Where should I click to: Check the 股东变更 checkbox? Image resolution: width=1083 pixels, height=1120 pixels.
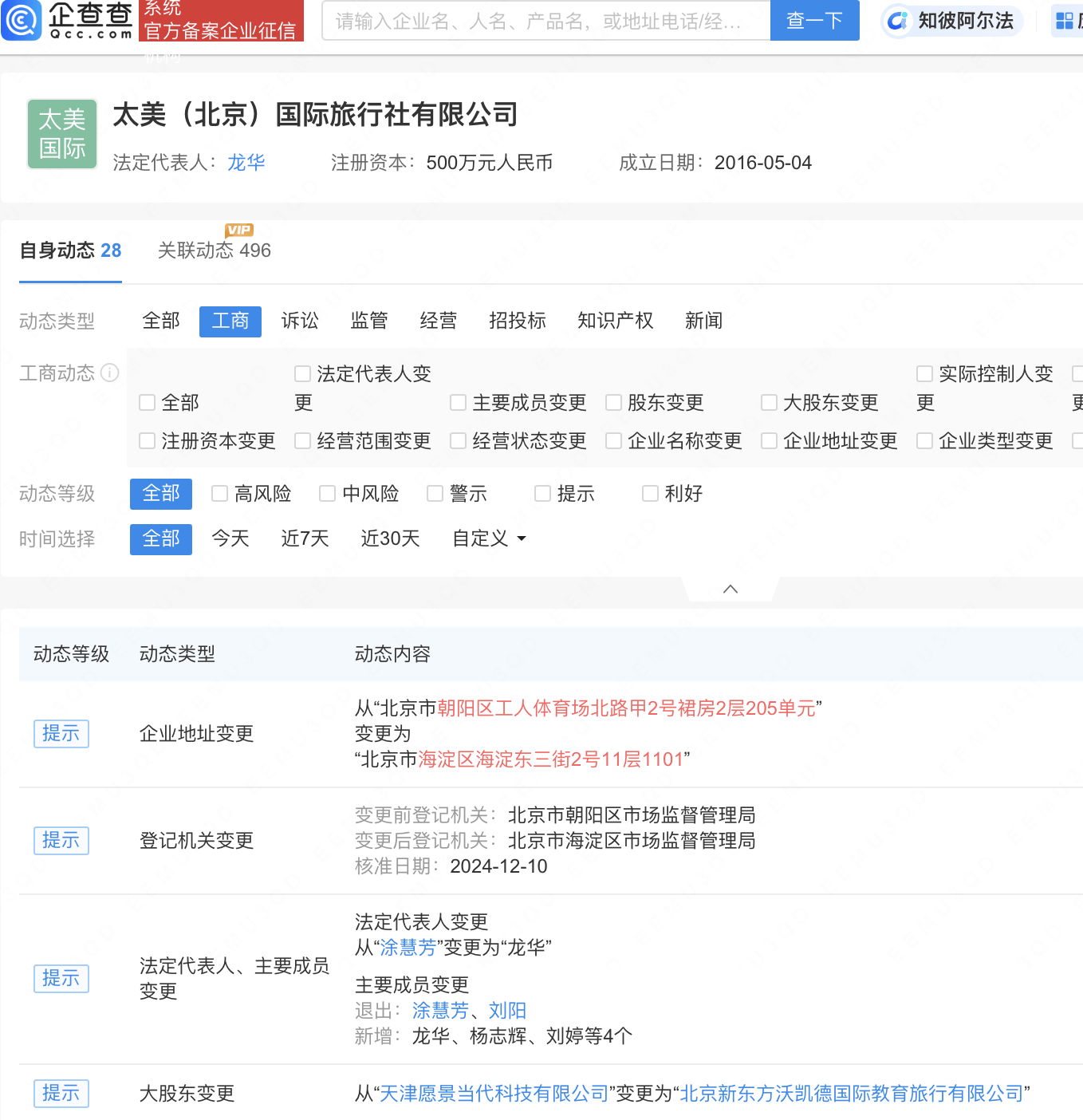tap(613, 403)
